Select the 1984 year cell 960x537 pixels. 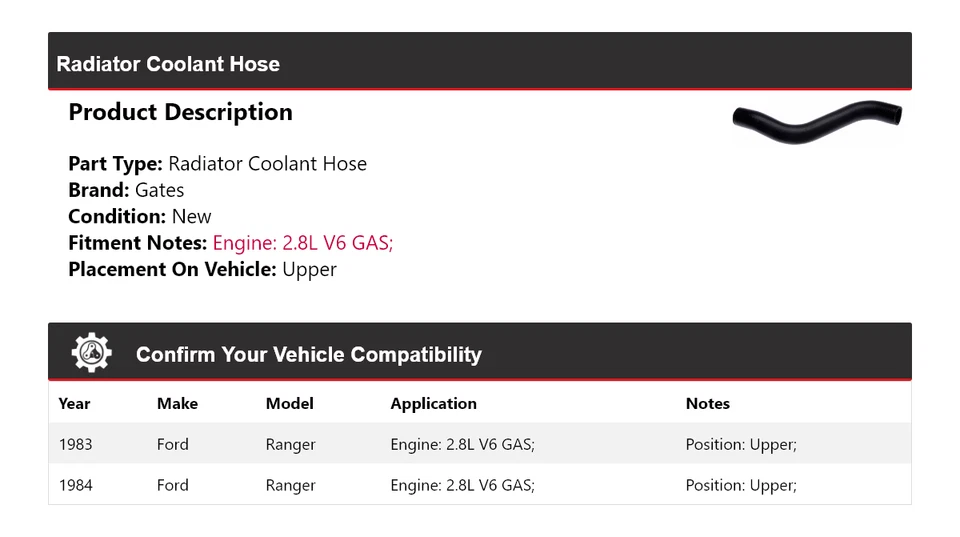pos(75,485)
